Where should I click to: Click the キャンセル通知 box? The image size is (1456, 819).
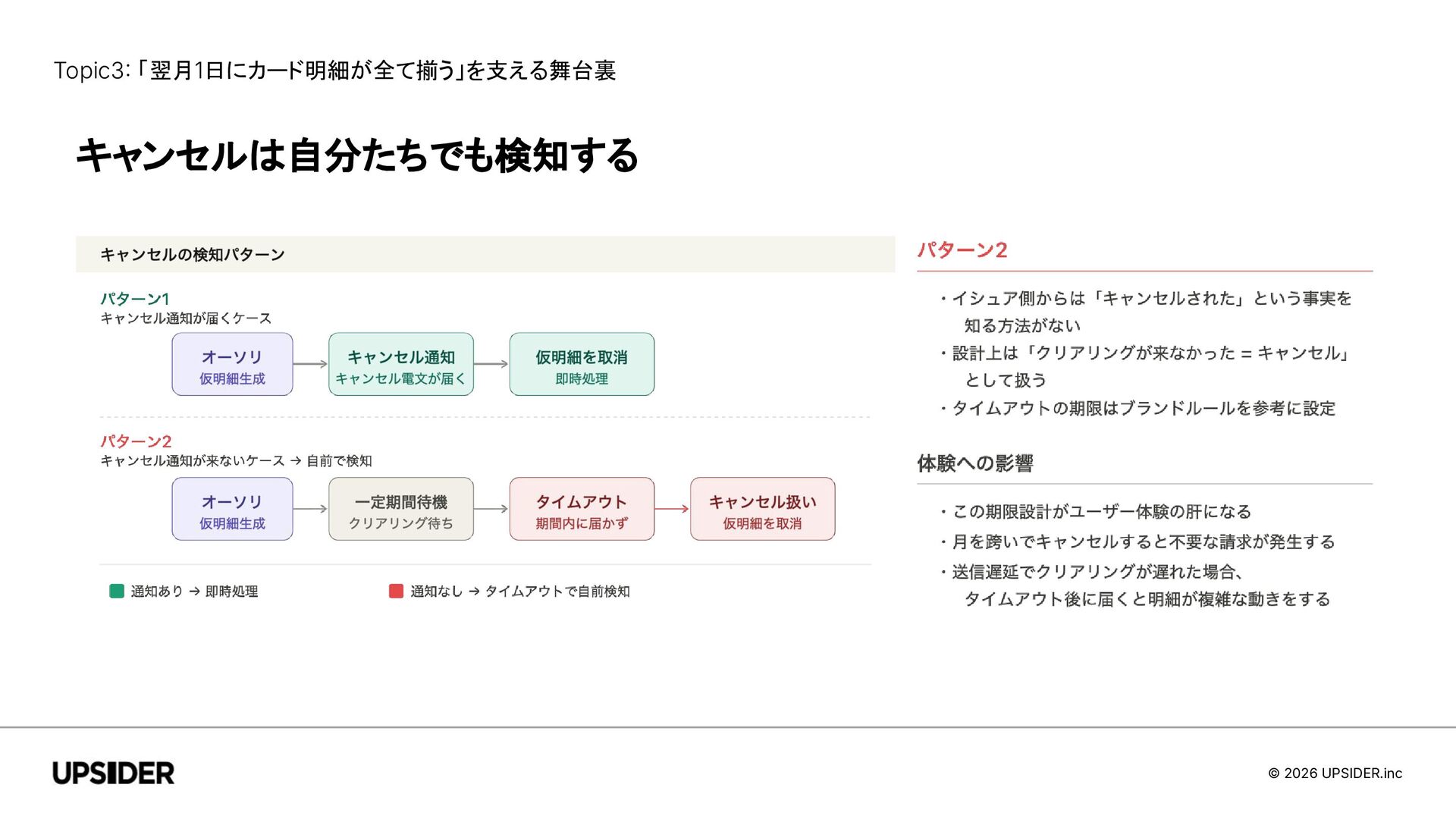[400, 365]
